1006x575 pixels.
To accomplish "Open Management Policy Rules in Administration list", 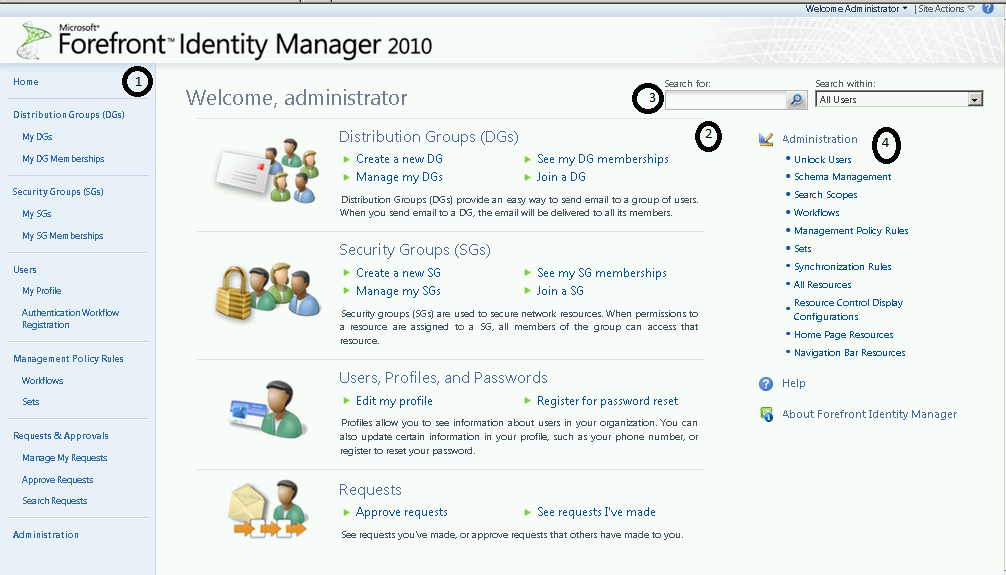I will pyautogui.click(x=851, y=230).
